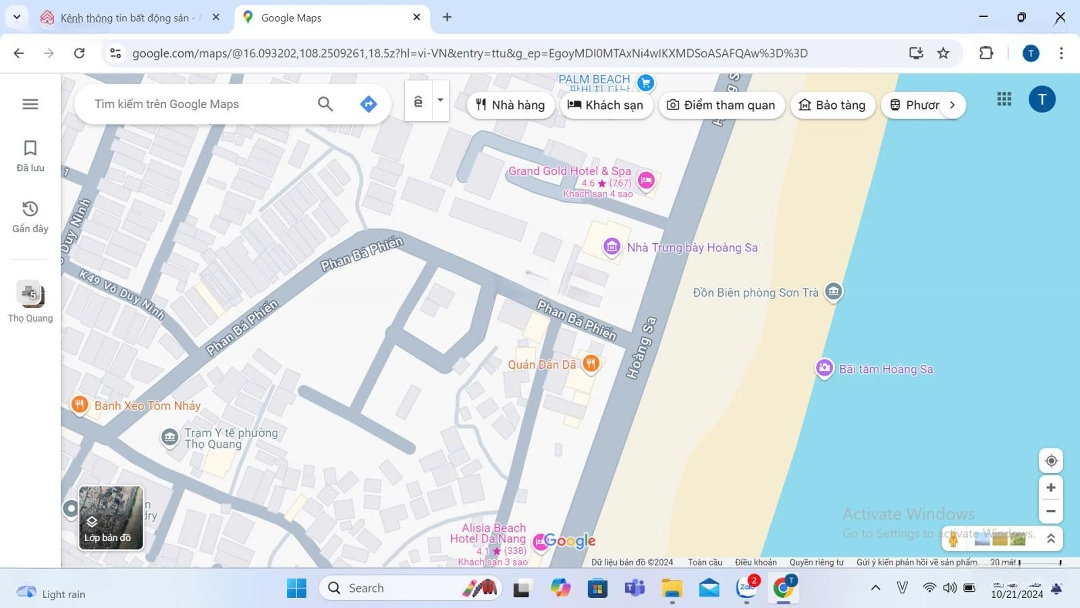The height and width of the screenshot is (608, 1080).
Task: Filter map by Nhà hàng restaurants
Action: point(510,105)
